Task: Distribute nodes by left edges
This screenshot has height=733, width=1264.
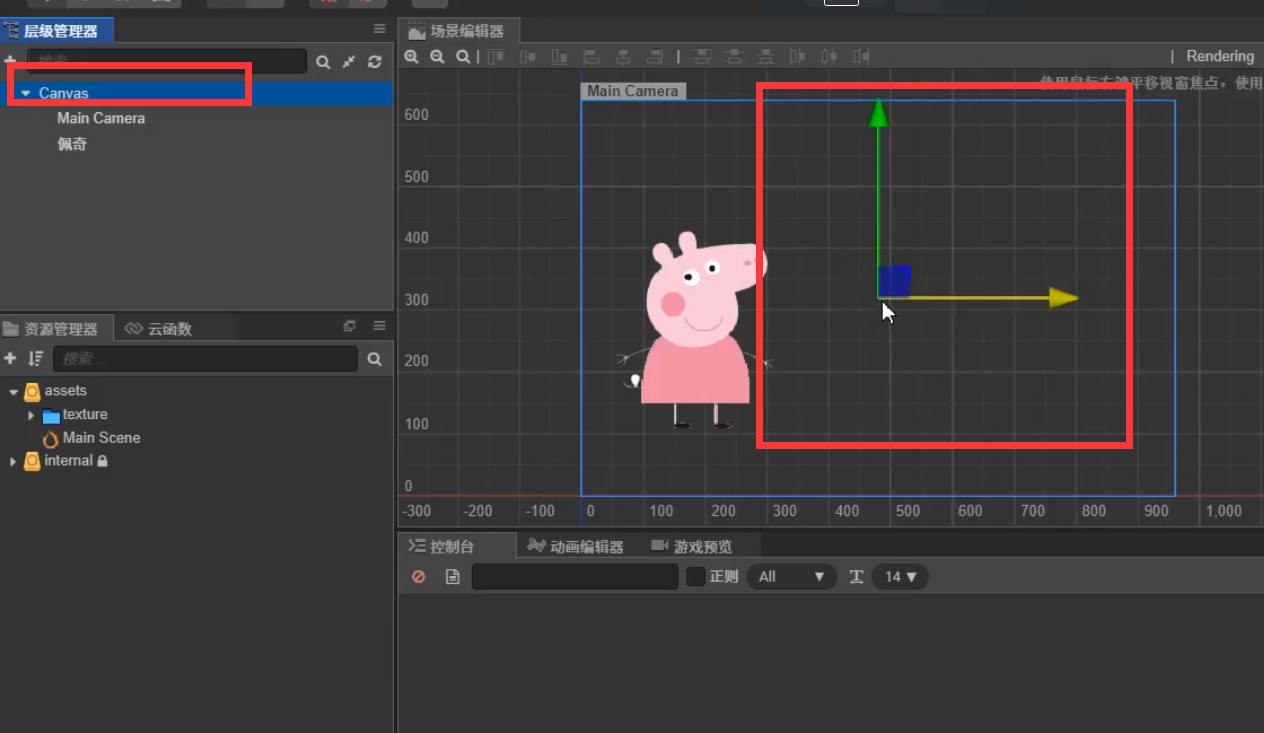Action: [797, 57]
